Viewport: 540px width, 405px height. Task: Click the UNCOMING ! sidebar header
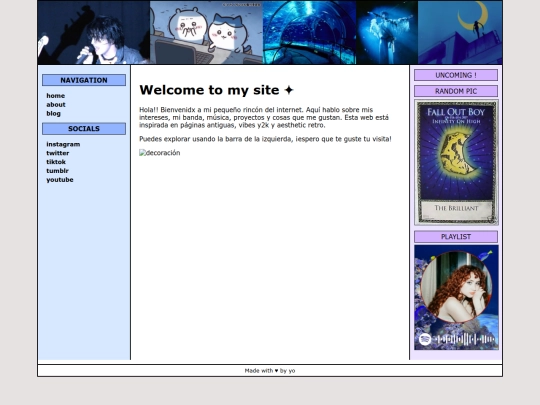[456, 75]
